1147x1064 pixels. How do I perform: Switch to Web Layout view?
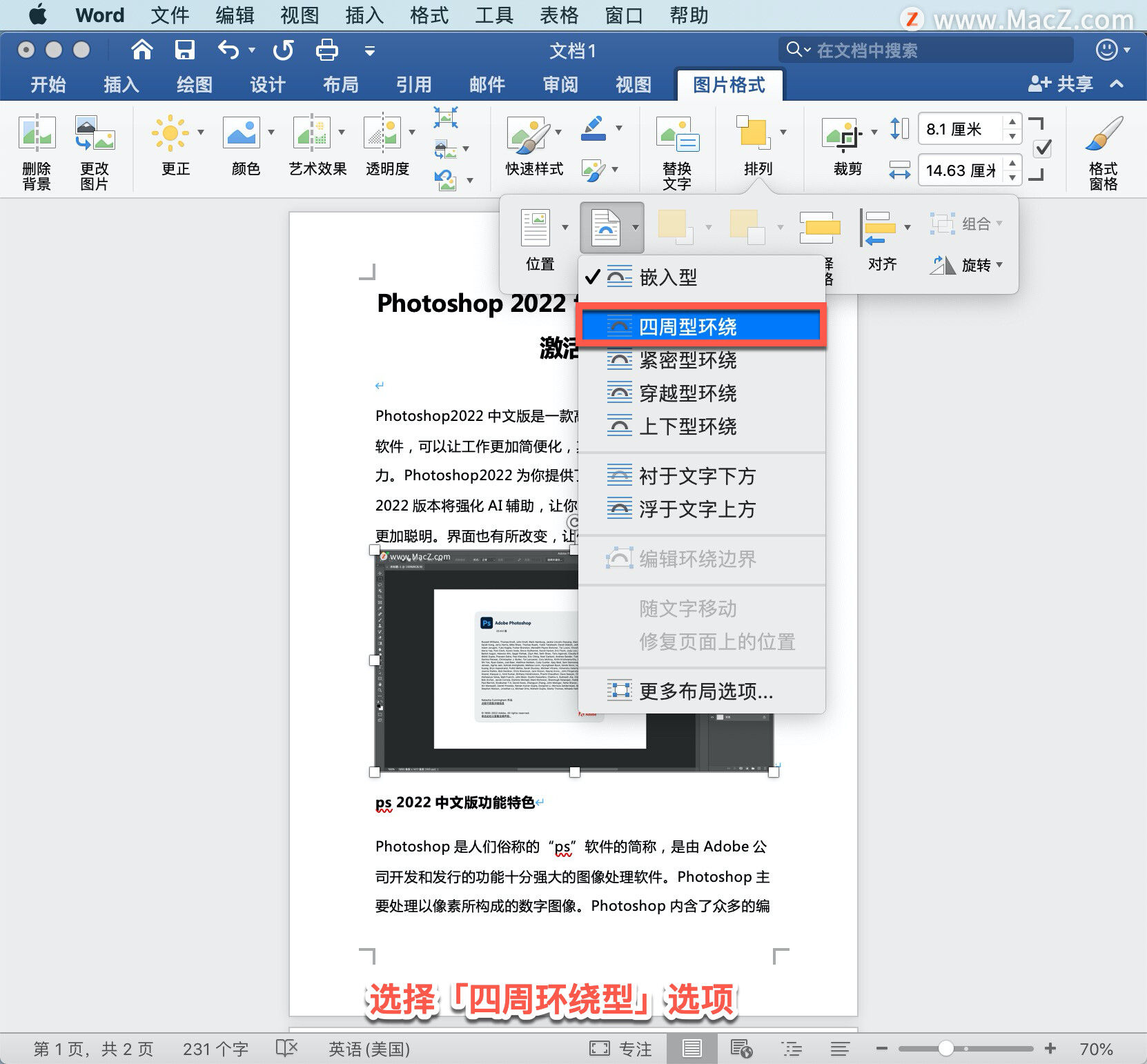tap(741, 1049)
